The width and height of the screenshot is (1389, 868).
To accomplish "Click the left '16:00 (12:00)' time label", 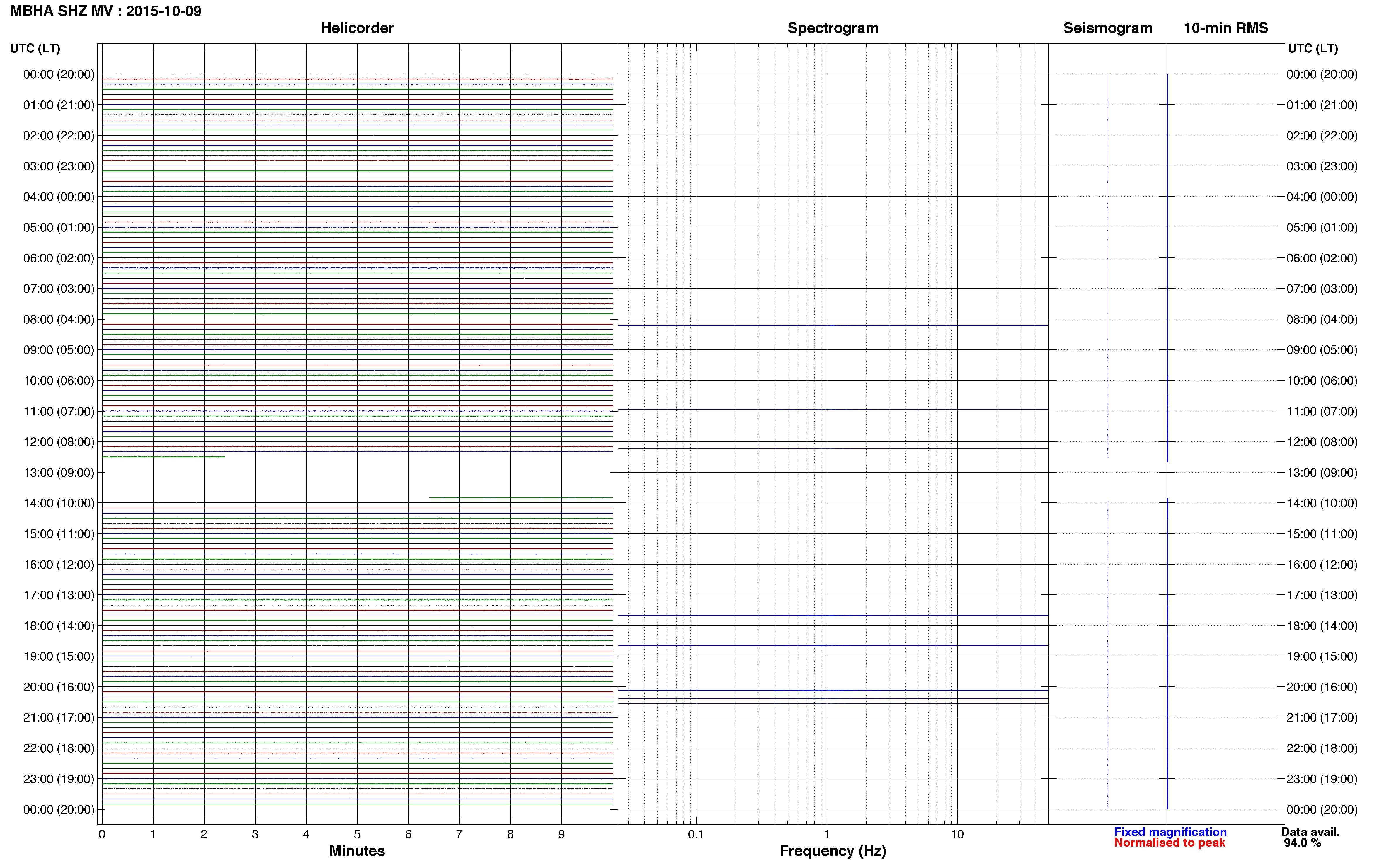I will coord(59,564).
